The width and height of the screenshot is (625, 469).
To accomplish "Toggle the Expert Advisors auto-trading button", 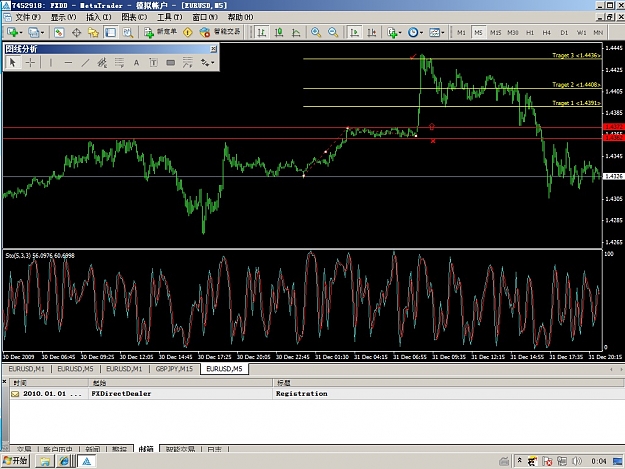I will tap(220, 33).
